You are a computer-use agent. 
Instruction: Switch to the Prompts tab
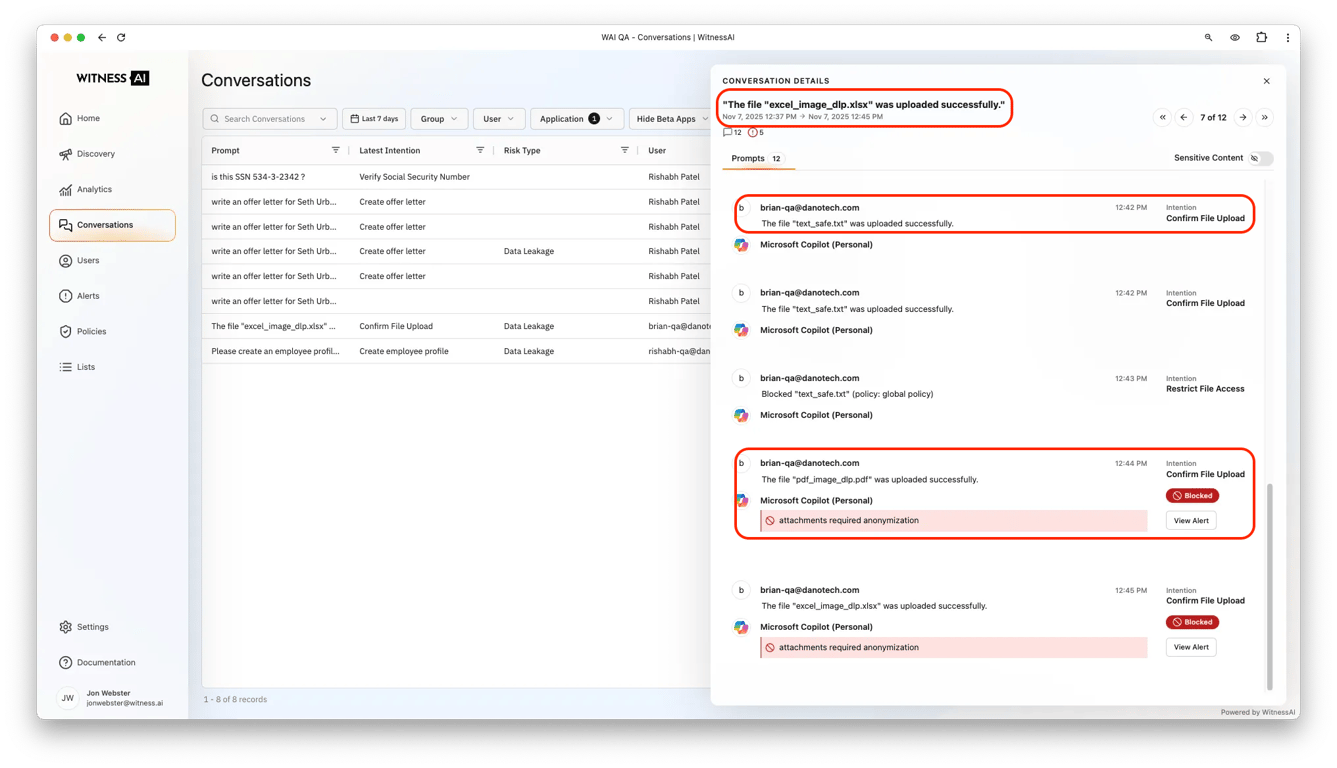click(x=757, y=159)
